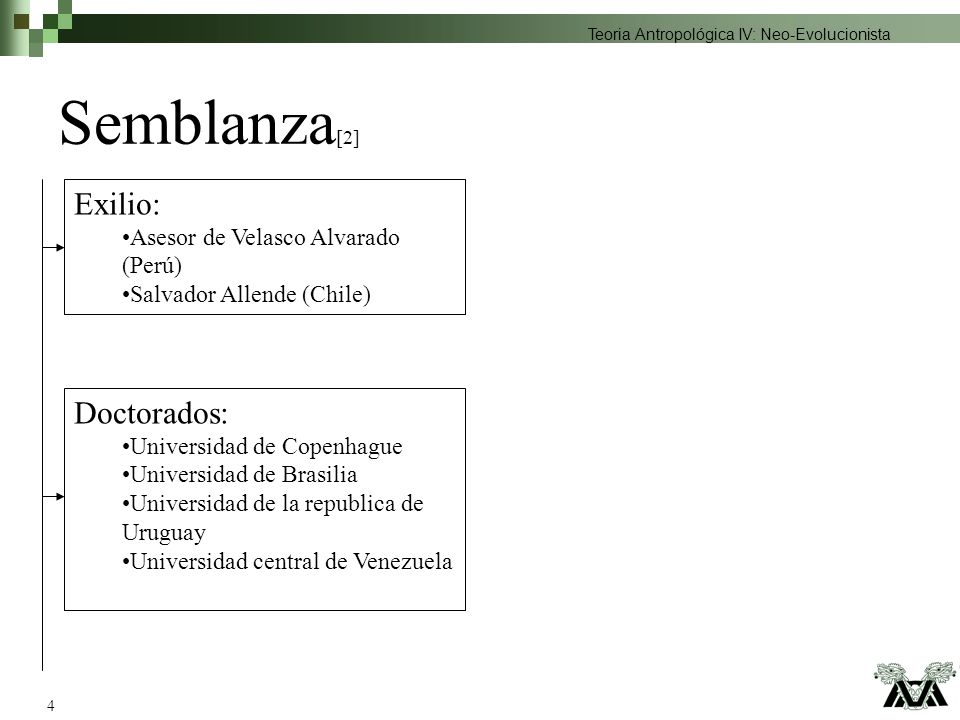
Task: Select the 'Doctorados:' heading
Action: click(151, 413)
